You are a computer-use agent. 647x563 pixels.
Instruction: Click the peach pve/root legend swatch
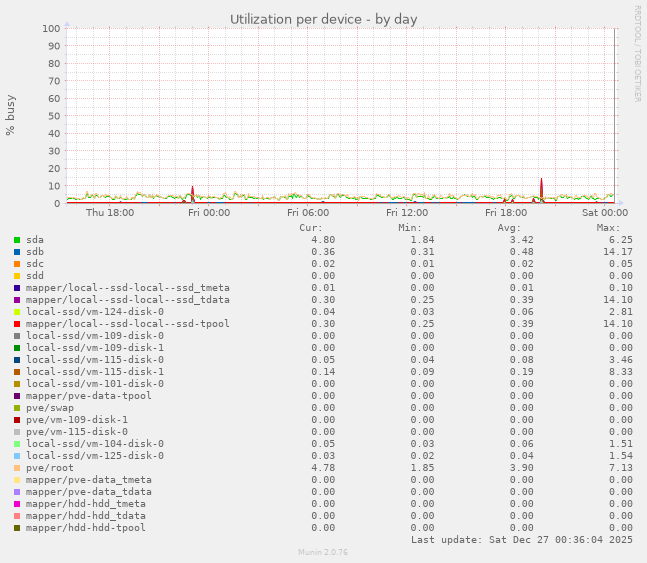point(17,468)
